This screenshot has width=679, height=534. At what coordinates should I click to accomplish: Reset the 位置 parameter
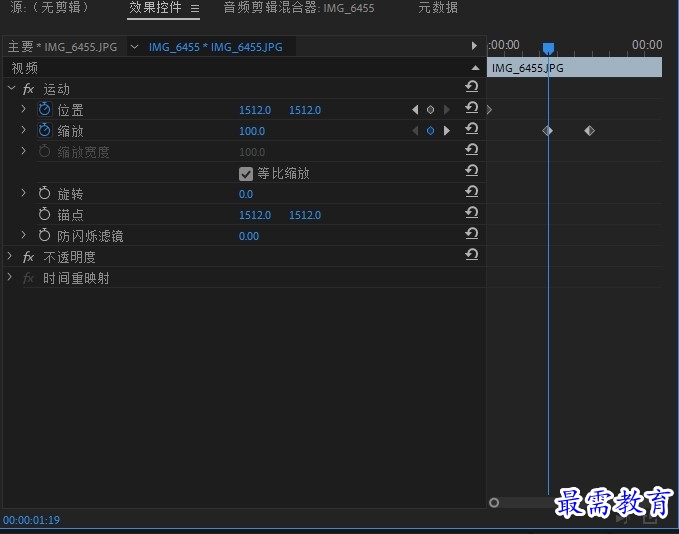point(472,107)
